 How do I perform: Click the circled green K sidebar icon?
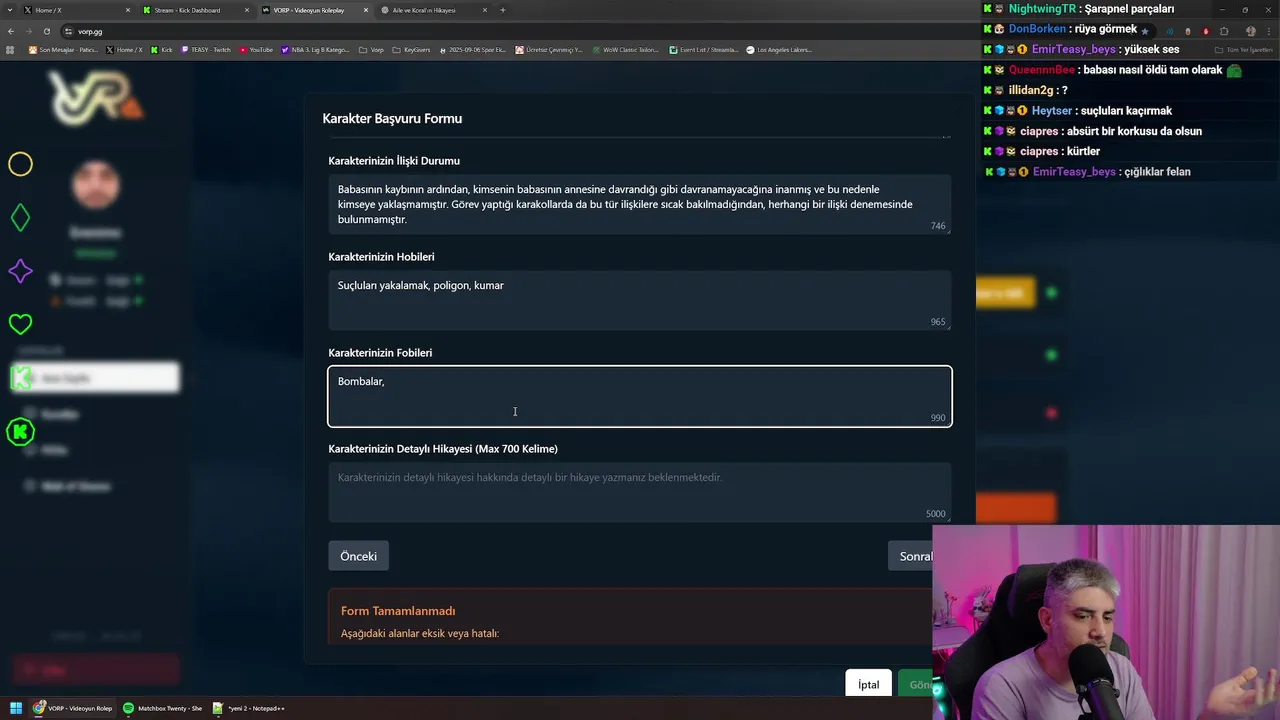pos(20,432)
